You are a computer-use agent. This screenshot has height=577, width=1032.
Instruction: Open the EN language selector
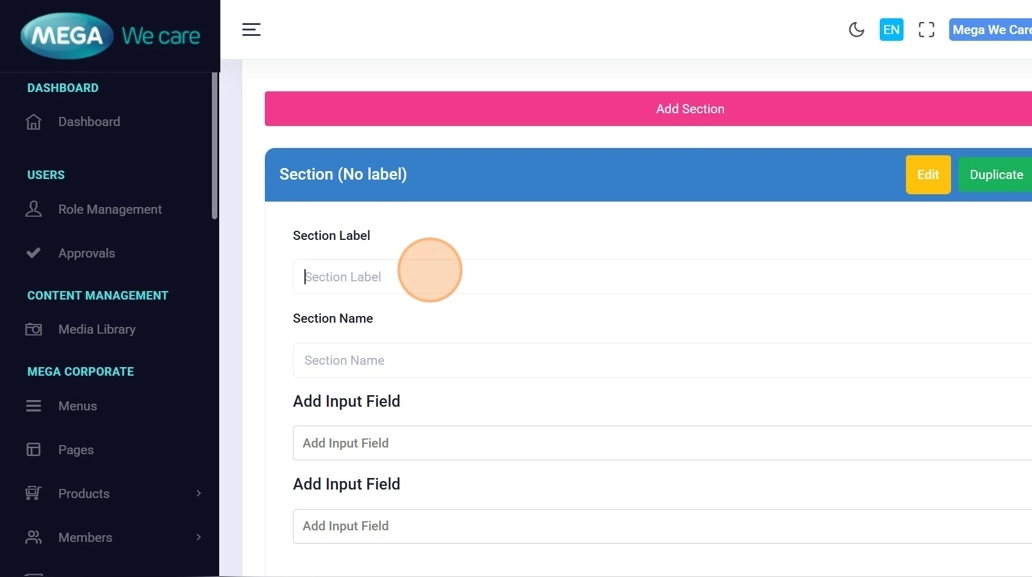click(x=891, y=30)
